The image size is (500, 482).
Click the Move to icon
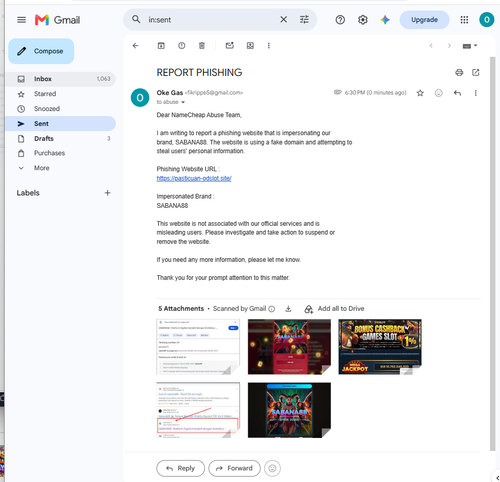[250, 46]
